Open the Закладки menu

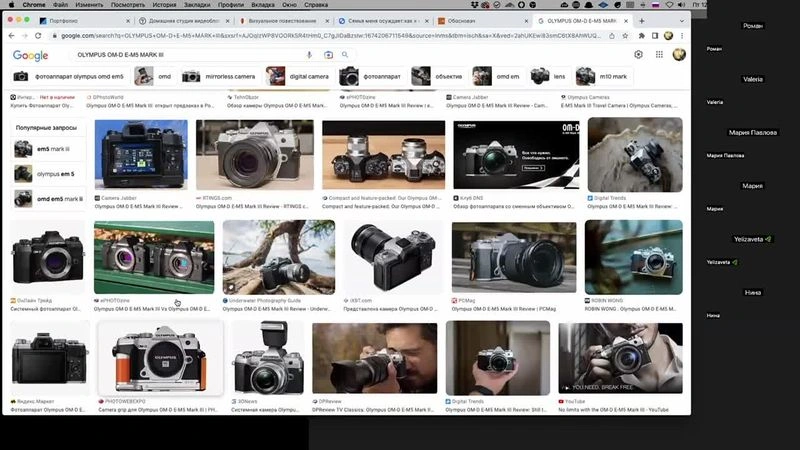pyautogui.click(x=197, y=5)
